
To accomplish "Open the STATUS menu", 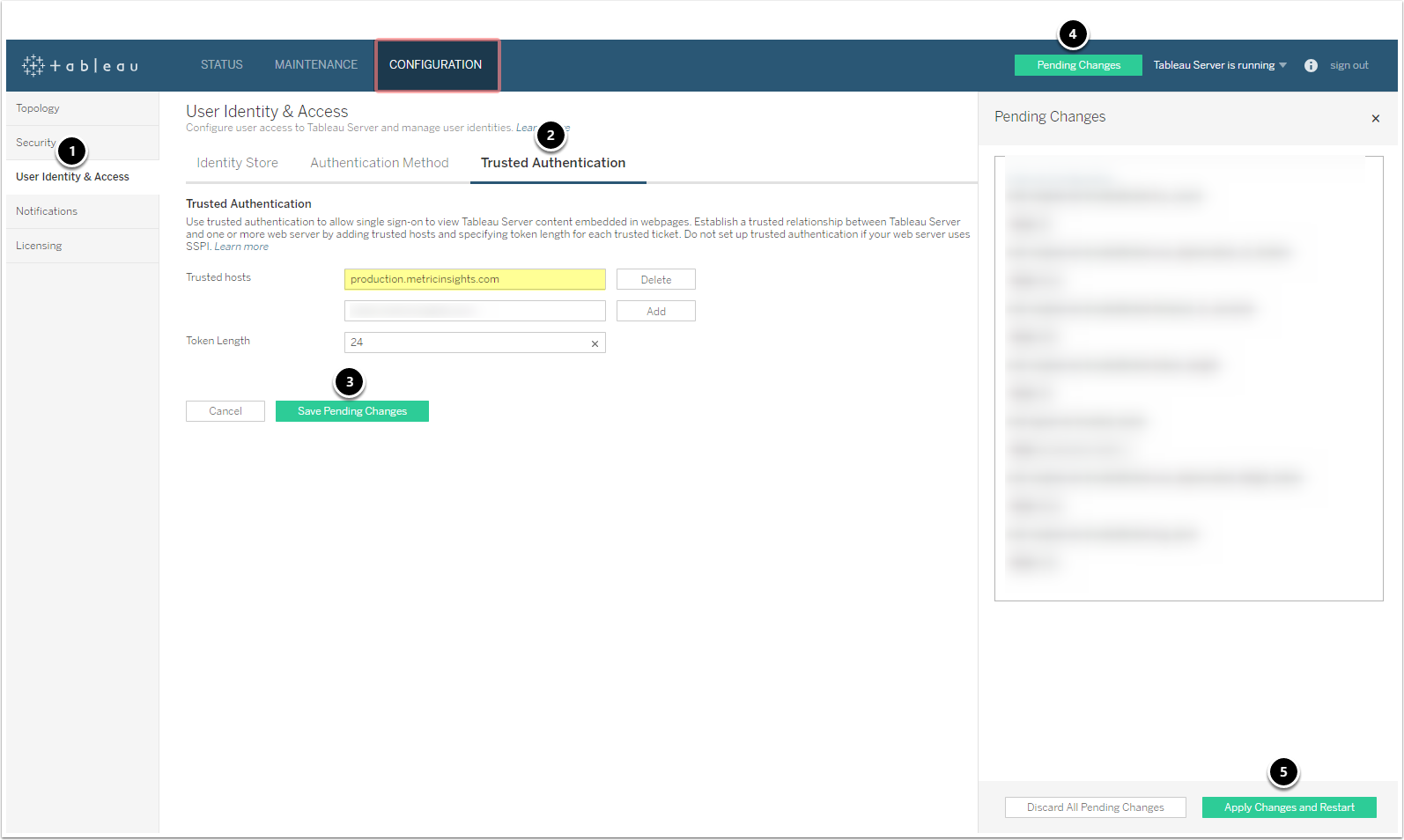I will (222, 65).
